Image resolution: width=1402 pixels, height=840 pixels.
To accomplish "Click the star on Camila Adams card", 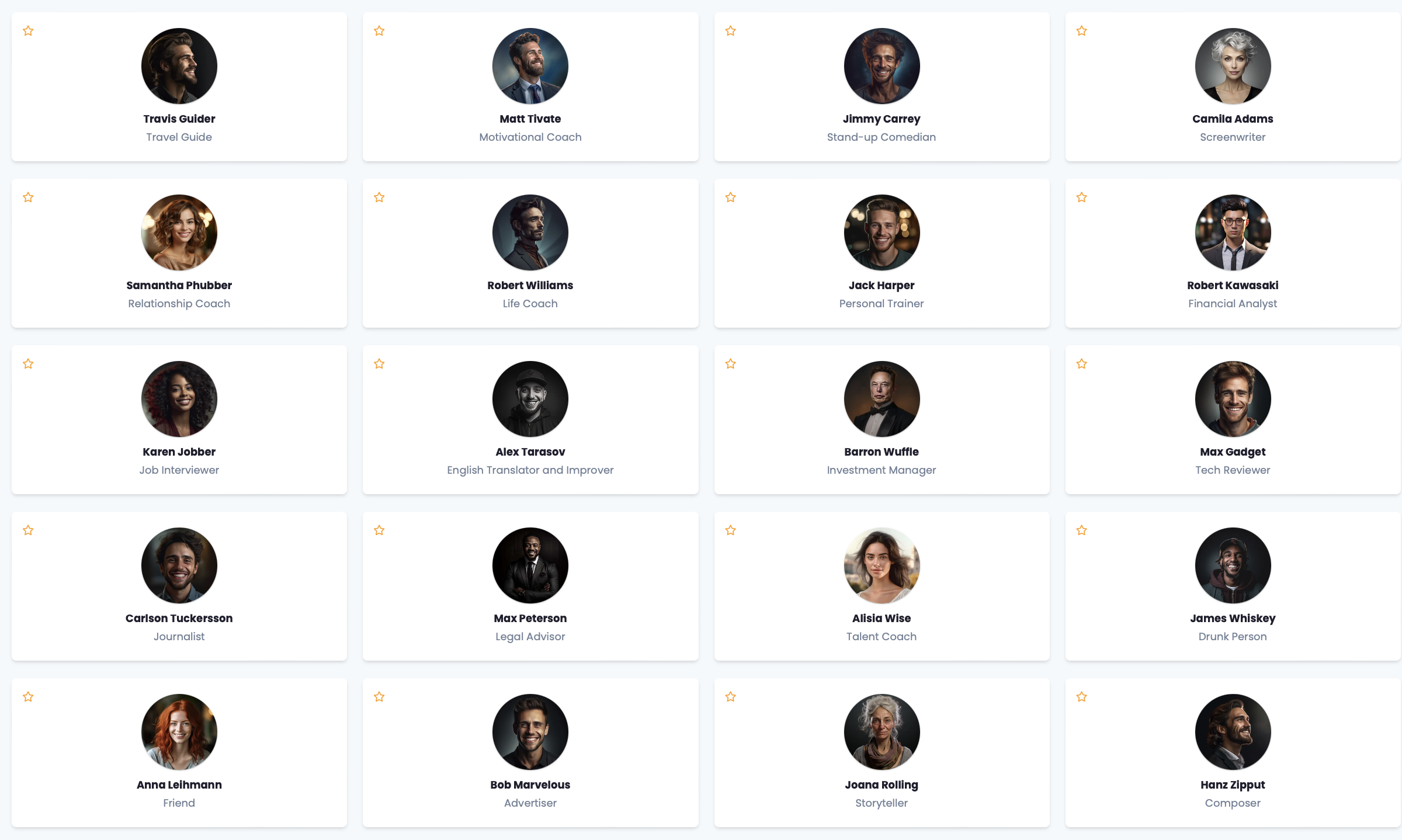I will pyautogui.click(x=1081, y=31).
